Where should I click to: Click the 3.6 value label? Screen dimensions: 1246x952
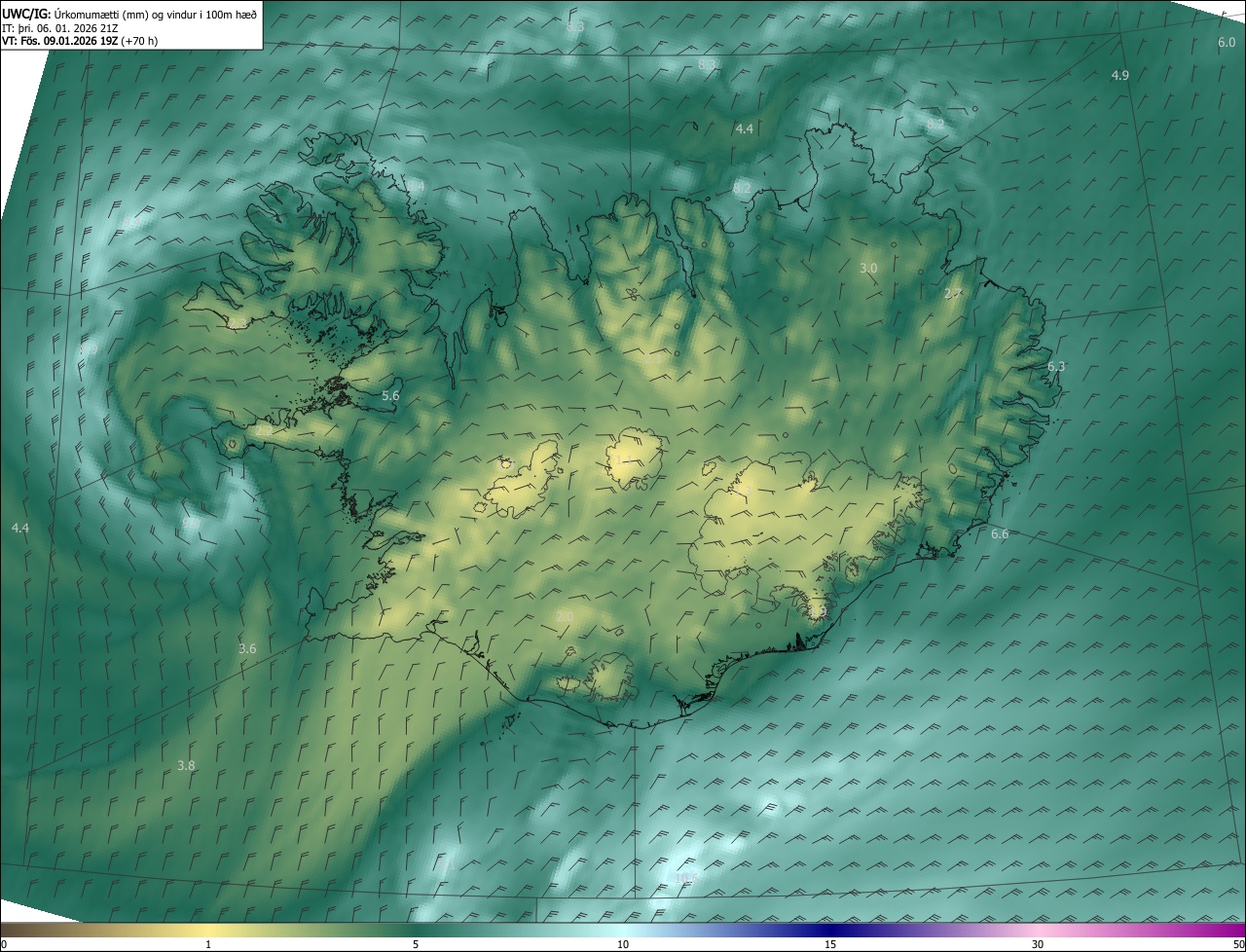247,648
